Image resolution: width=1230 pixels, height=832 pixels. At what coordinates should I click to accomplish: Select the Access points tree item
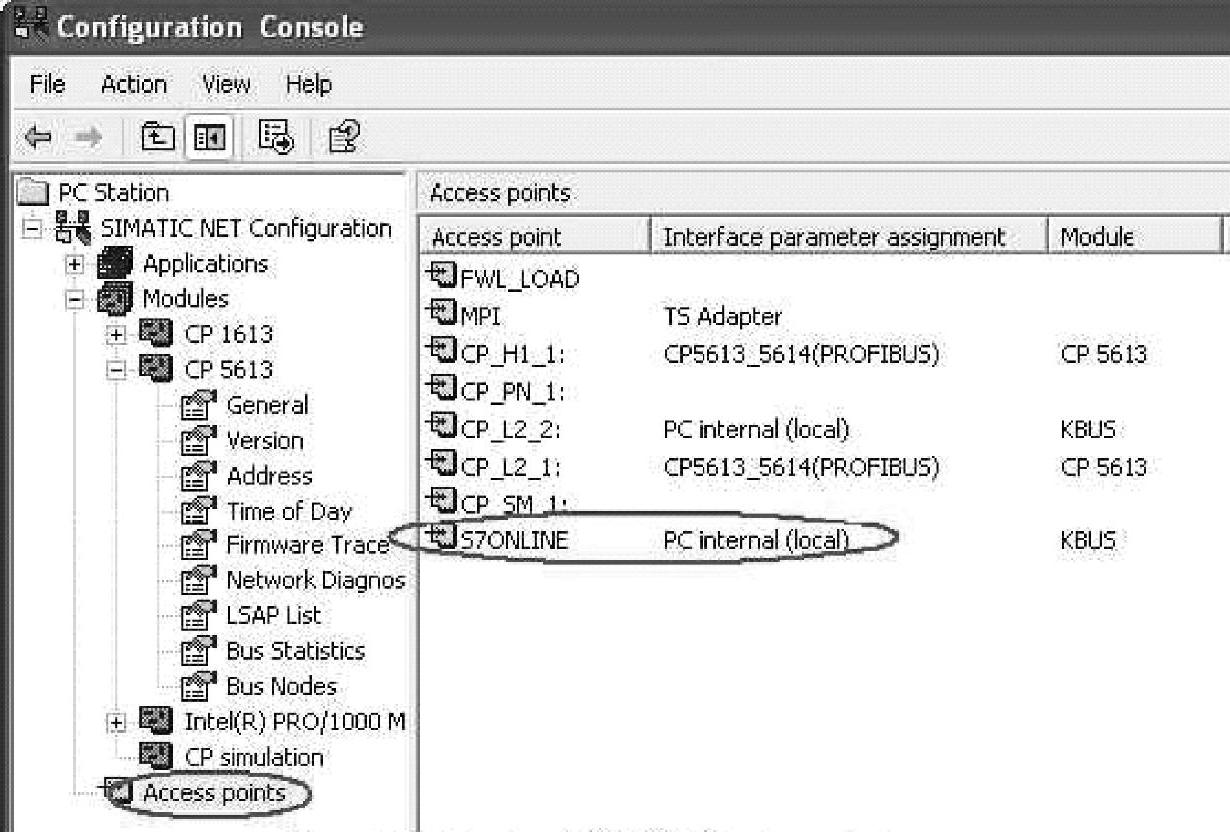coord(214,793)
